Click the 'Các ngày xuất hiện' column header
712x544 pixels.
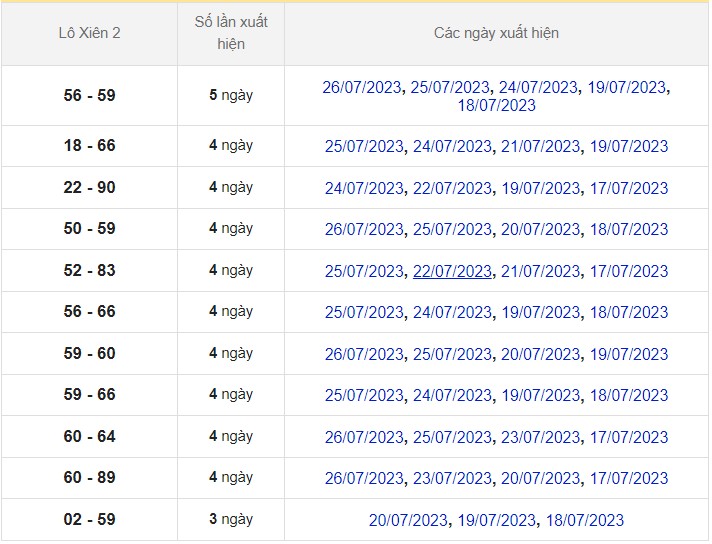coord(496,33)
